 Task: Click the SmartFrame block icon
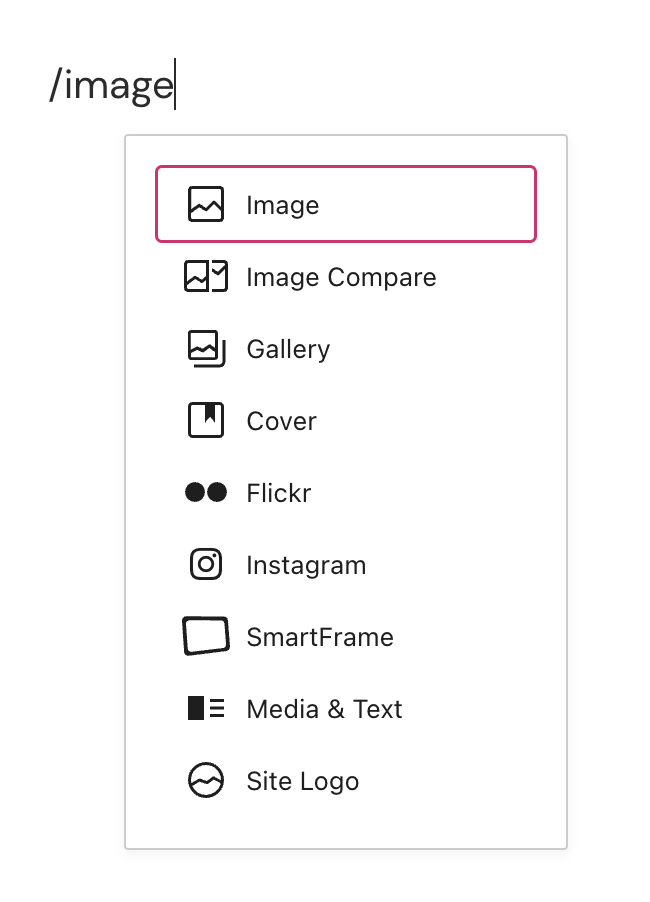[x=206, y=636]
